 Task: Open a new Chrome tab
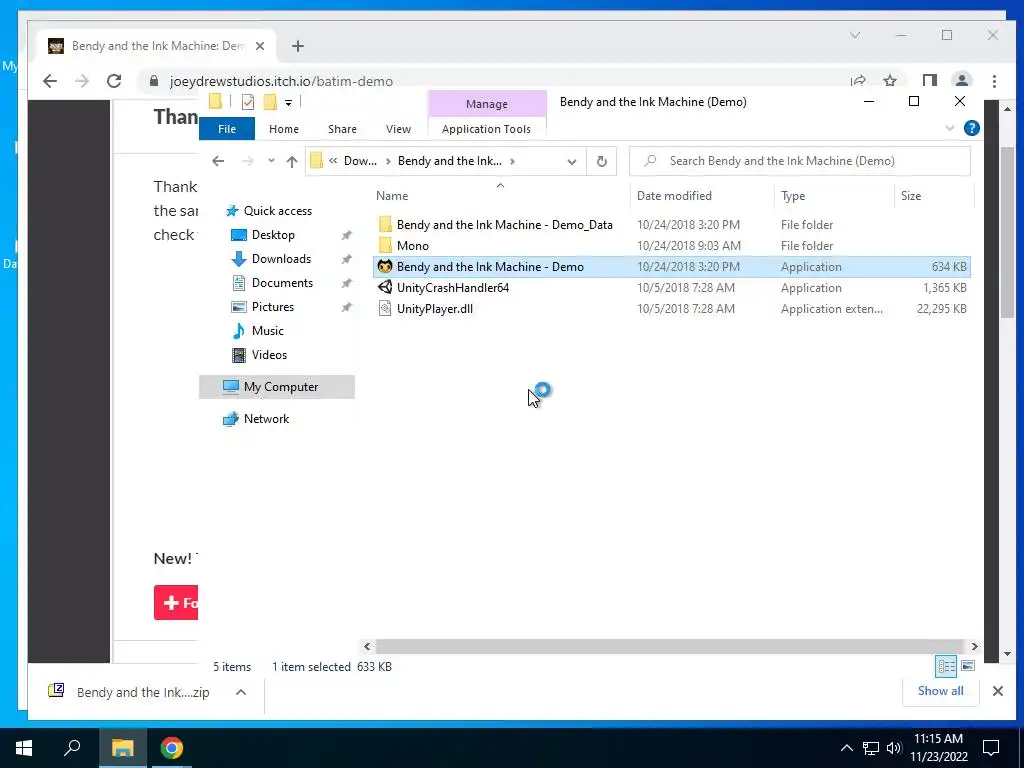pyautogui.click(x=298, y=46)
